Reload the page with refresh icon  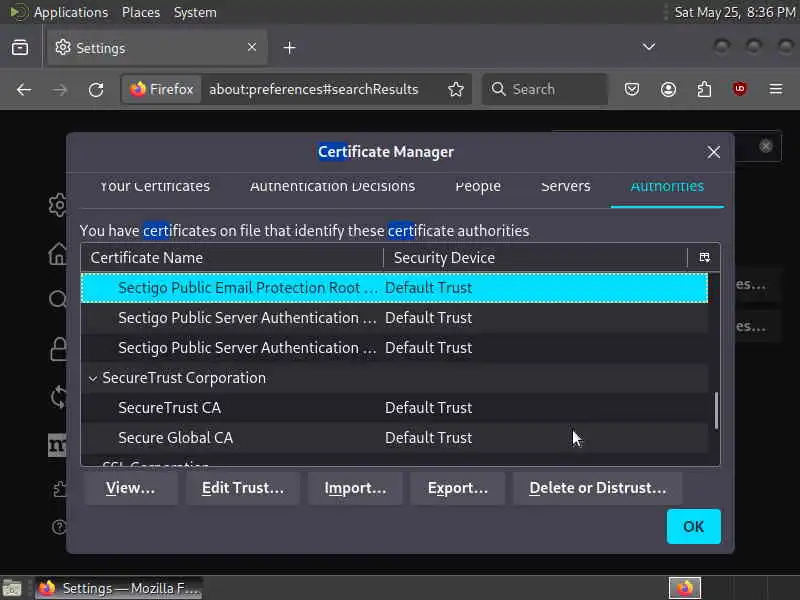96,90
